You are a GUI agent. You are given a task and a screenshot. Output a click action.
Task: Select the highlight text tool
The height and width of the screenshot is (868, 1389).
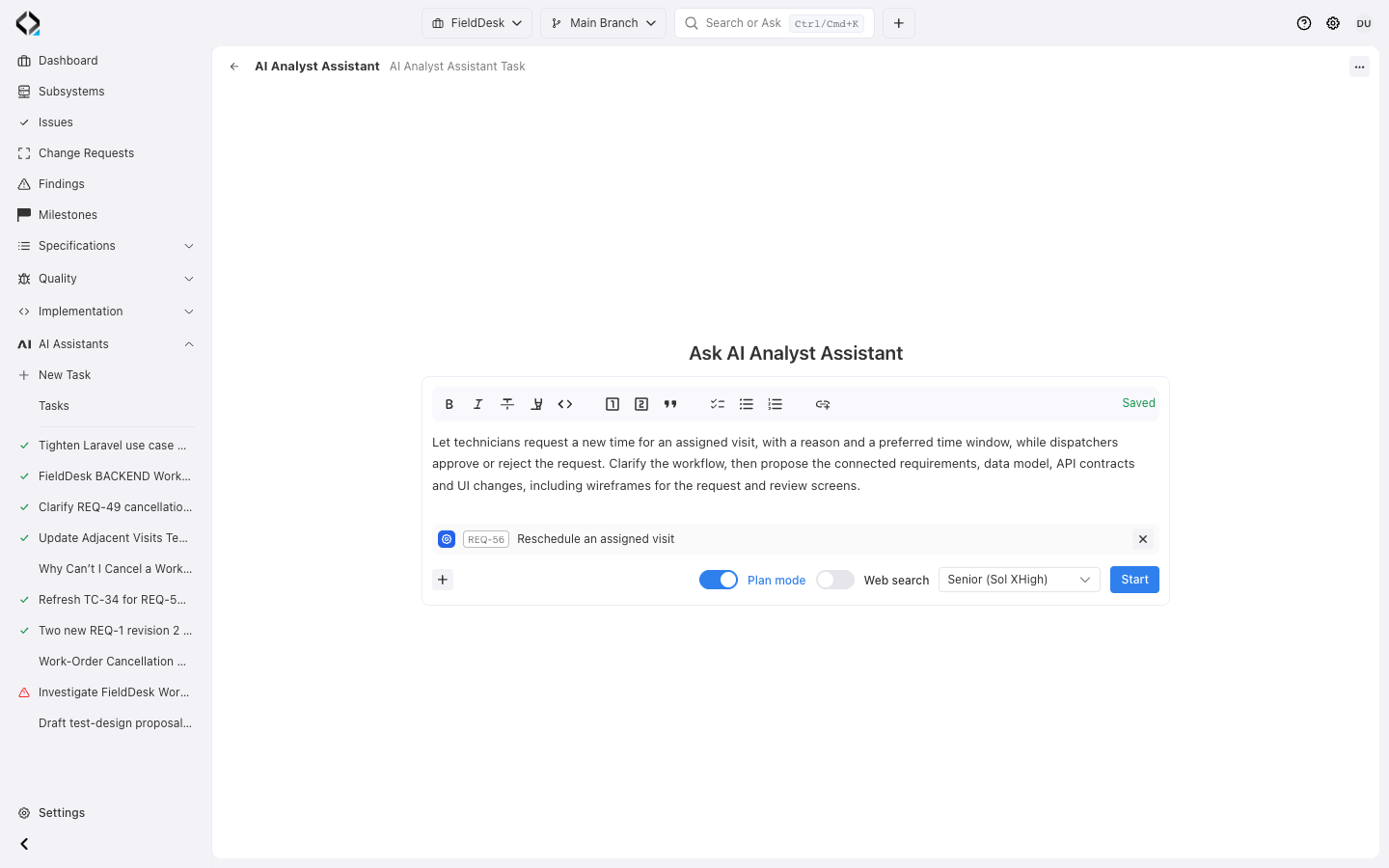coord(536,404)
